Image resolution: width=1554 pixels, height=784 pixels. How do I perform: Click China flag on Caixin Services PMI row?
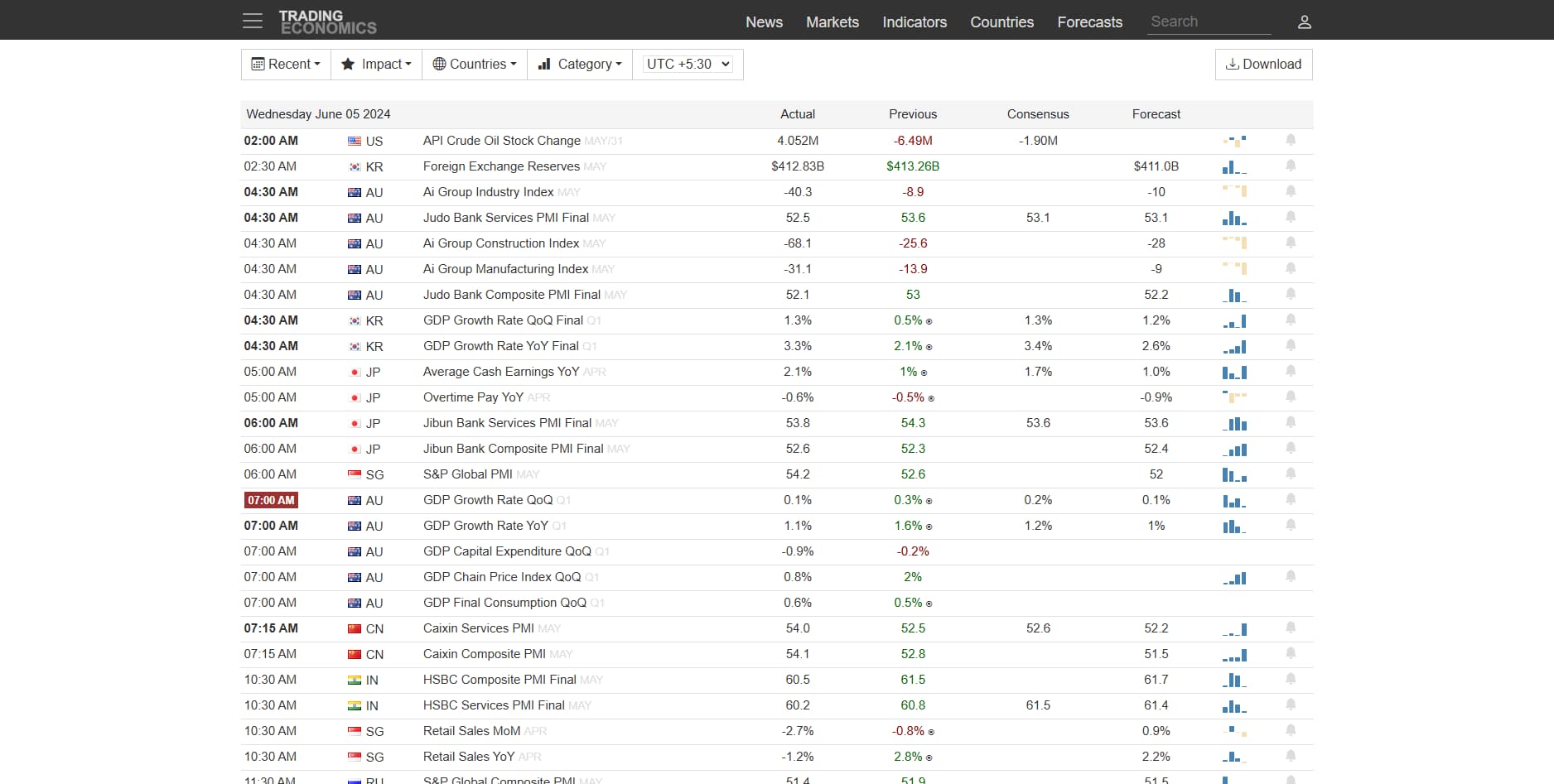click(x=355, y=628)
